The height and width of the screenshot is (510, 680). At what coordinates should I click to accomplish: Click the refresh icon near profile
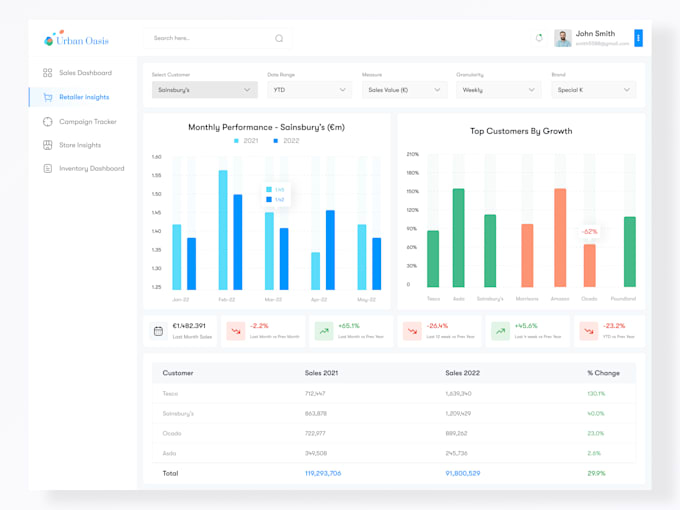pyautogui.click(x=539, y=38)
